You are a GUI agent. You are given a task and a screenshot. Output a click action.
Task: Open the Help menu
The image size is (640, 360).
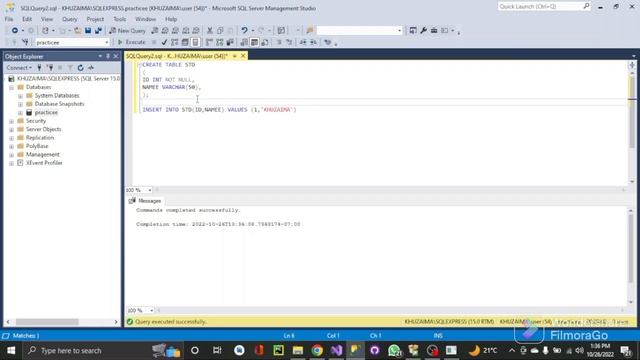[x=171, y=19]
